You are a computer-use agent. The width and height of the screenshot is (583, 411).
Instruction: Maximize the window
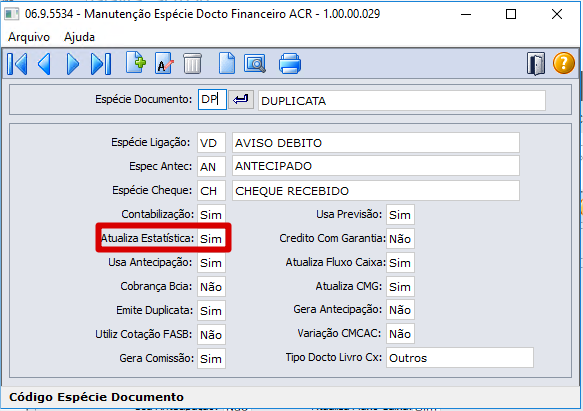click(511, 14)
